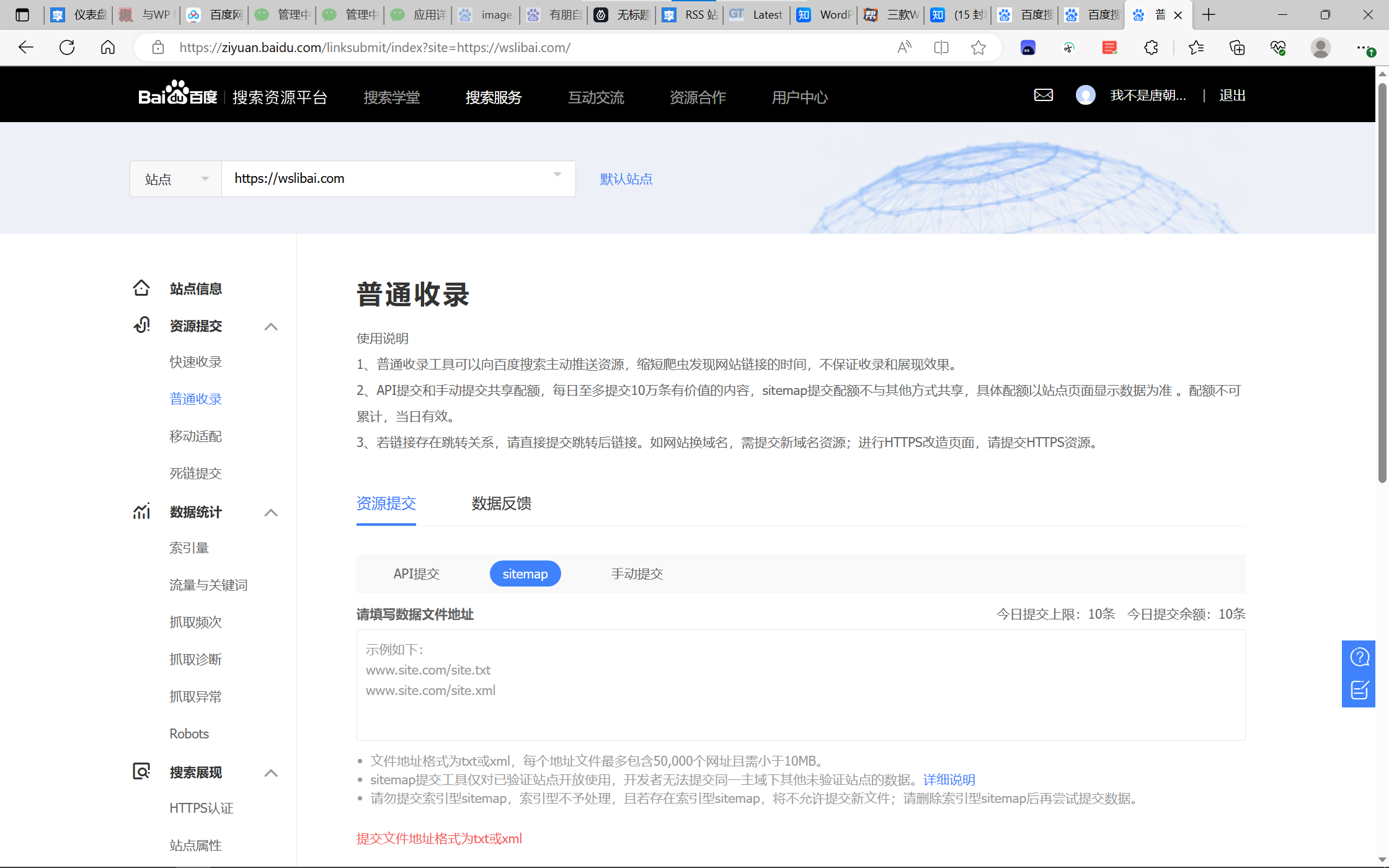Switch to 手动提交 submission mode
The image size is (1389, 868).
[637, 573]
